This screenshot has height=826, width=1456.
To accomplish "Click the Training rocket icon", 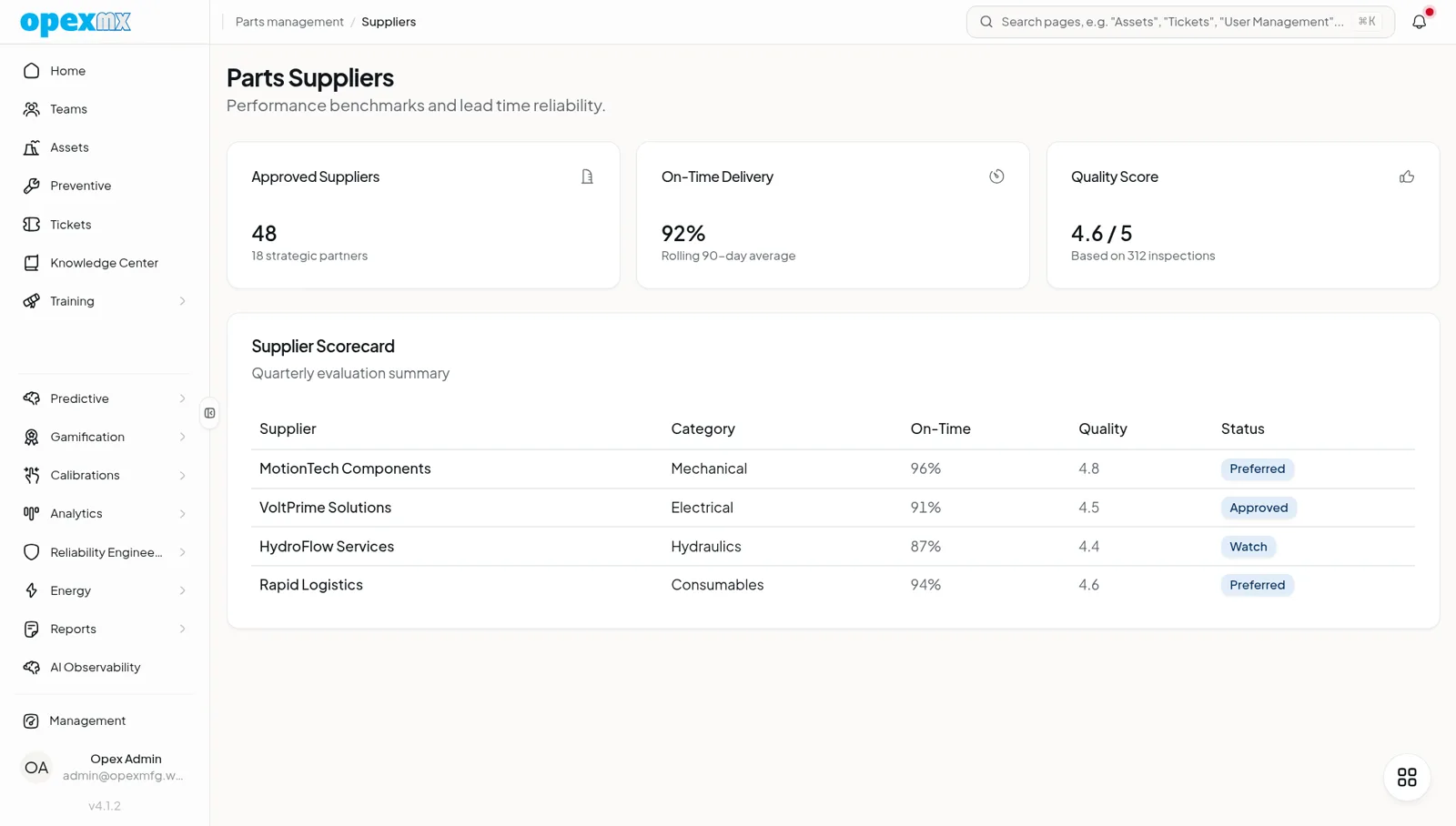I will coord(32,301).
